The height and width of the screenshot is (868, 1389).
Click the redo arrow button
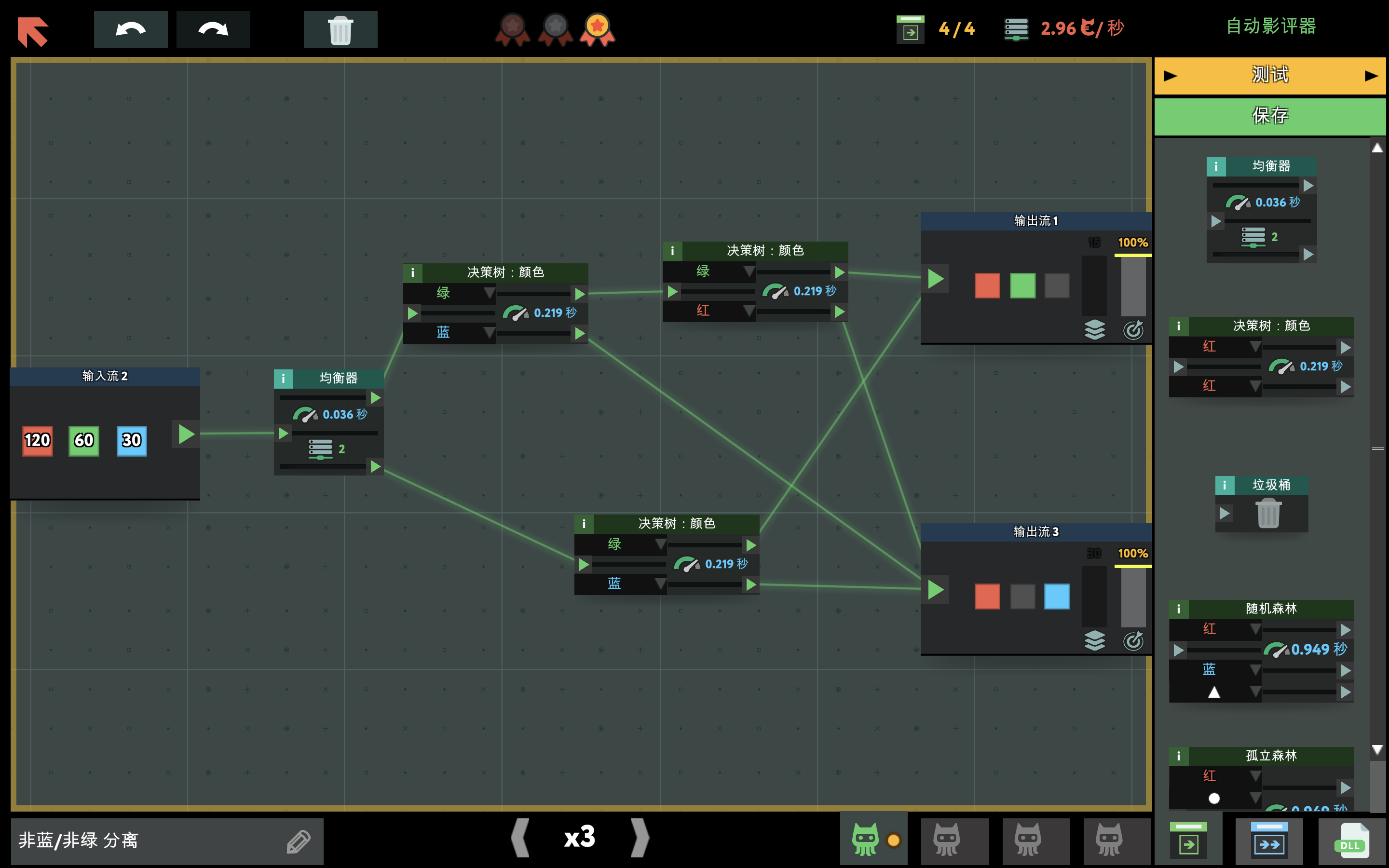click(x=213, y=29)
